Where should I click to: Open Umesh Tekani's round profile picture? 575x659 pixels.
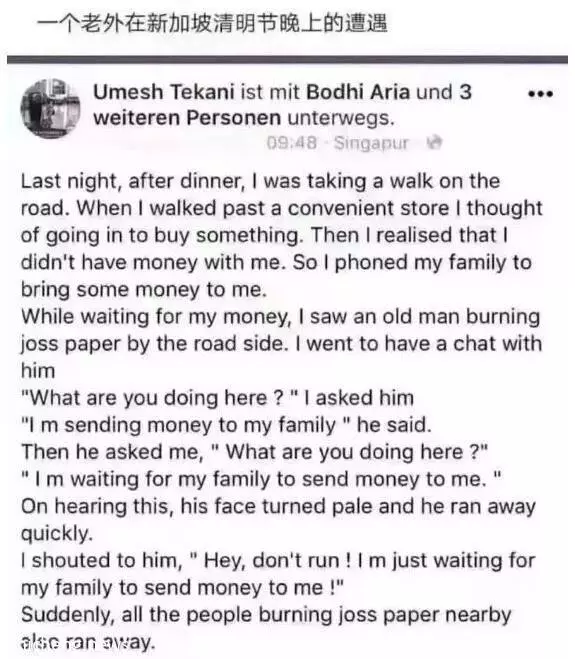click(x=50, y=108)
